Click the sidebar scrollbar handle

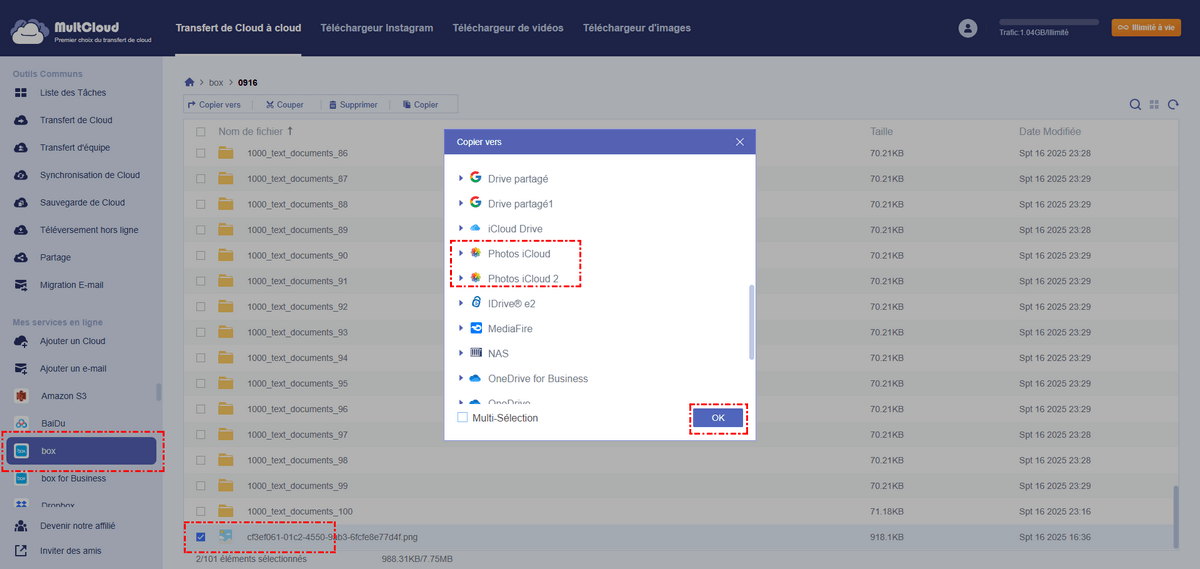(x=157, y=391)
